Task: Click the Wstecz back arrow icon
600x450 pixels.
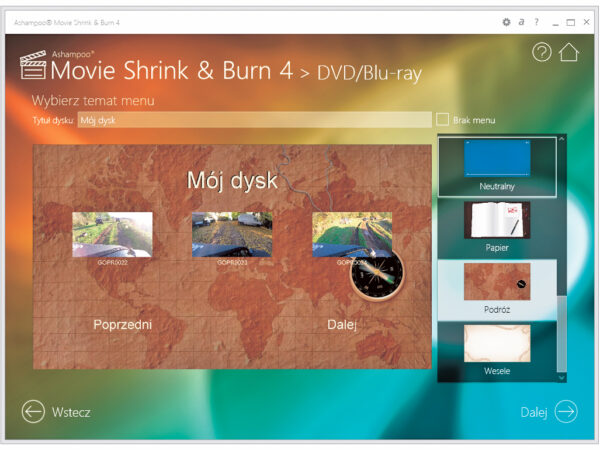Action: point(33,412)
